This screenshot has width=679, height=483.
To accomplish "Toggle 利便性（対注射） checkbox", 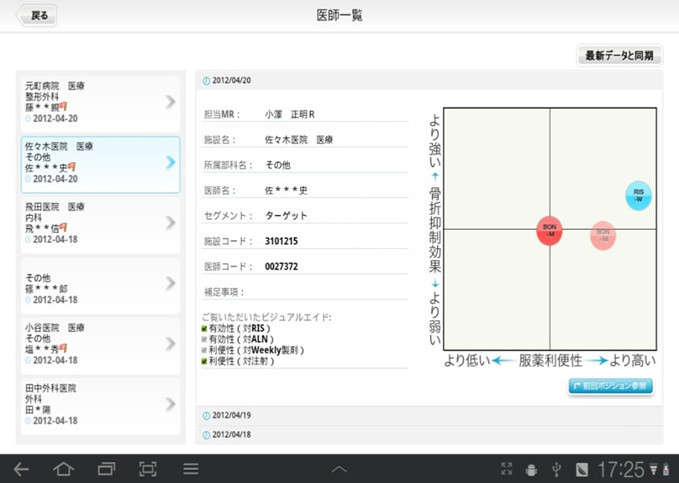I will coord(204,361).
